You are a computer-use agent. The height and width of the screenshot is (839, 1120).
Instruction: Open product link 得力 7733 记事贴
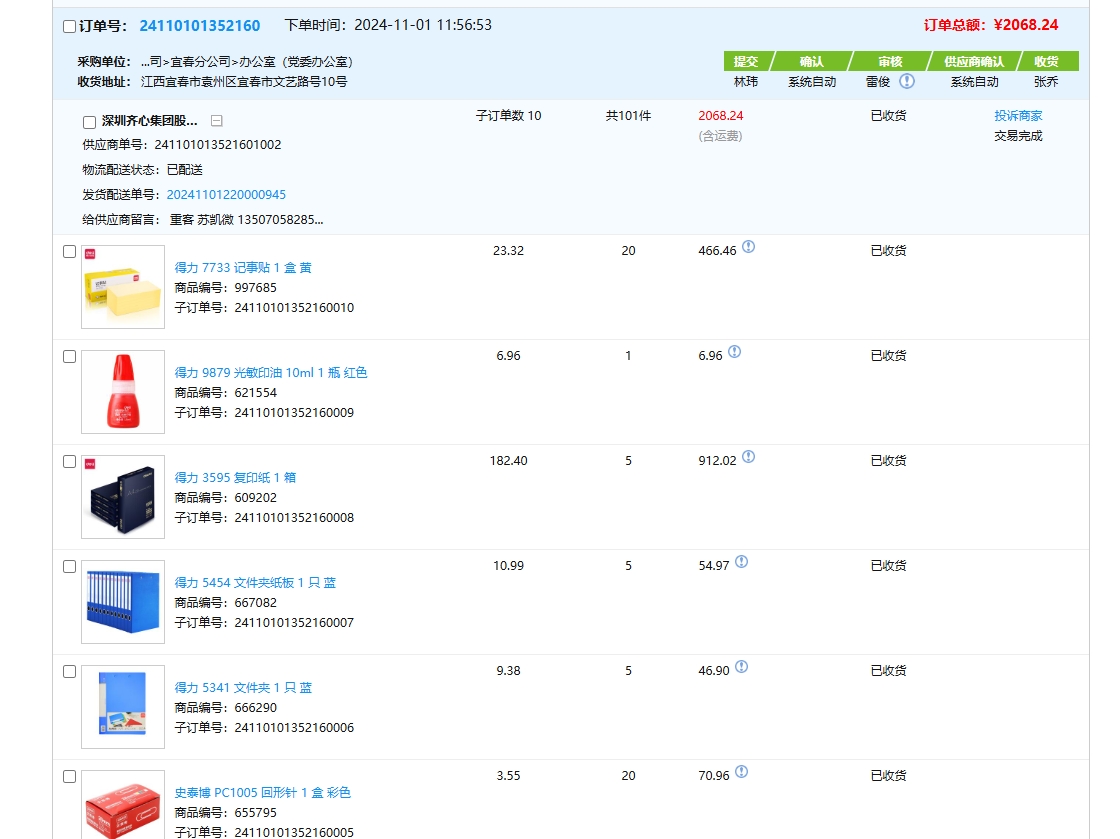[x=243, y=268]
